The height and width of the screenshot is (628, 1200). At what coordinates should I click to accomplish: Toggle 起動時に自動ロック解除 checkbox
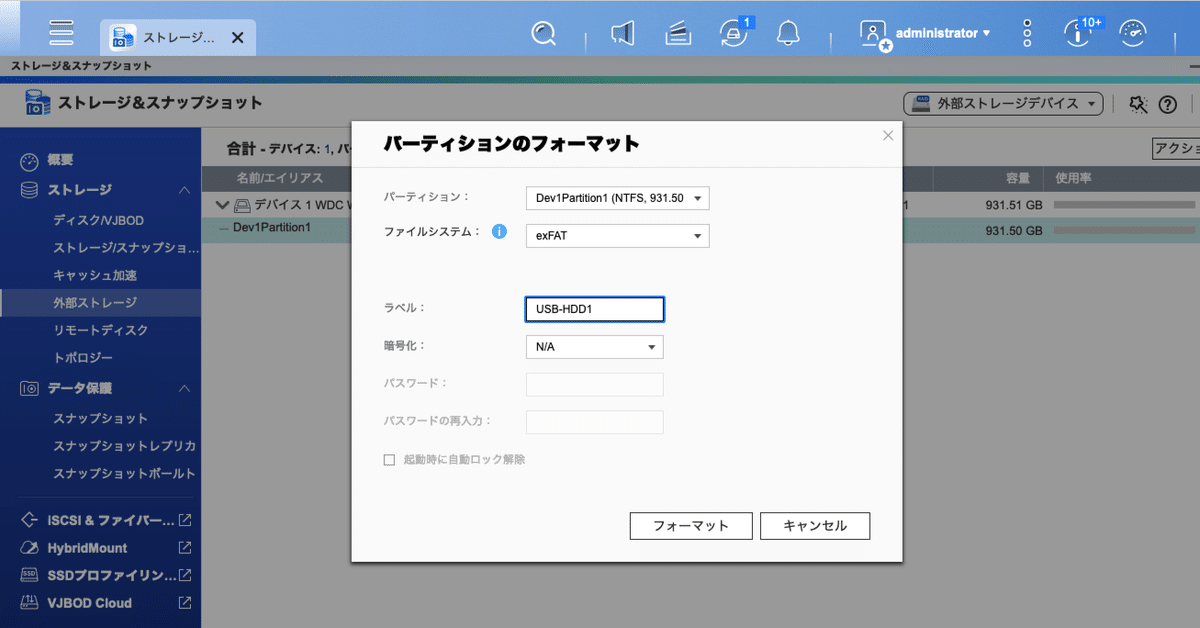pos(390,460)
